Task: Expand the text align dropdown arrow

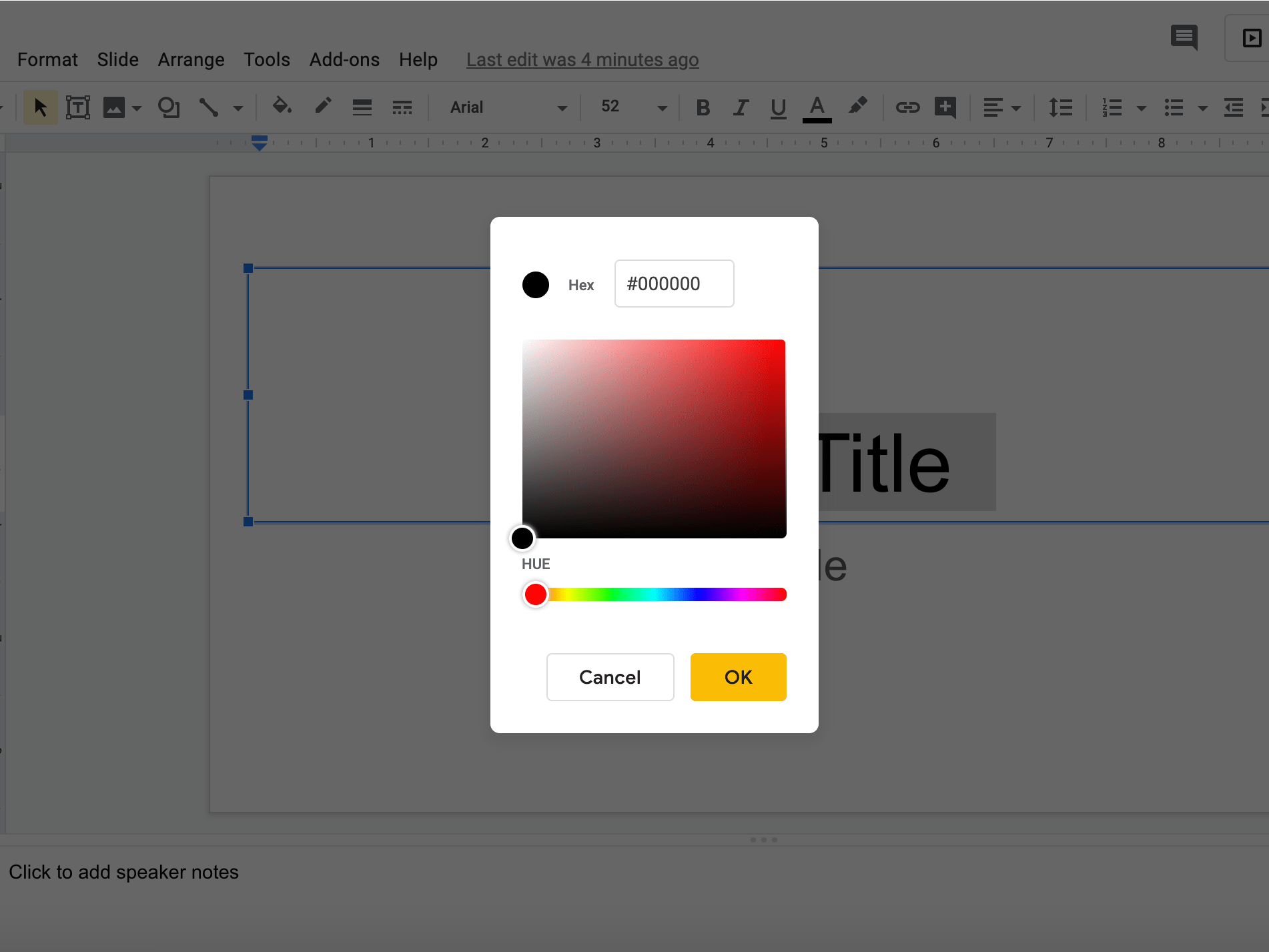Action: [x=1016, y=108]
